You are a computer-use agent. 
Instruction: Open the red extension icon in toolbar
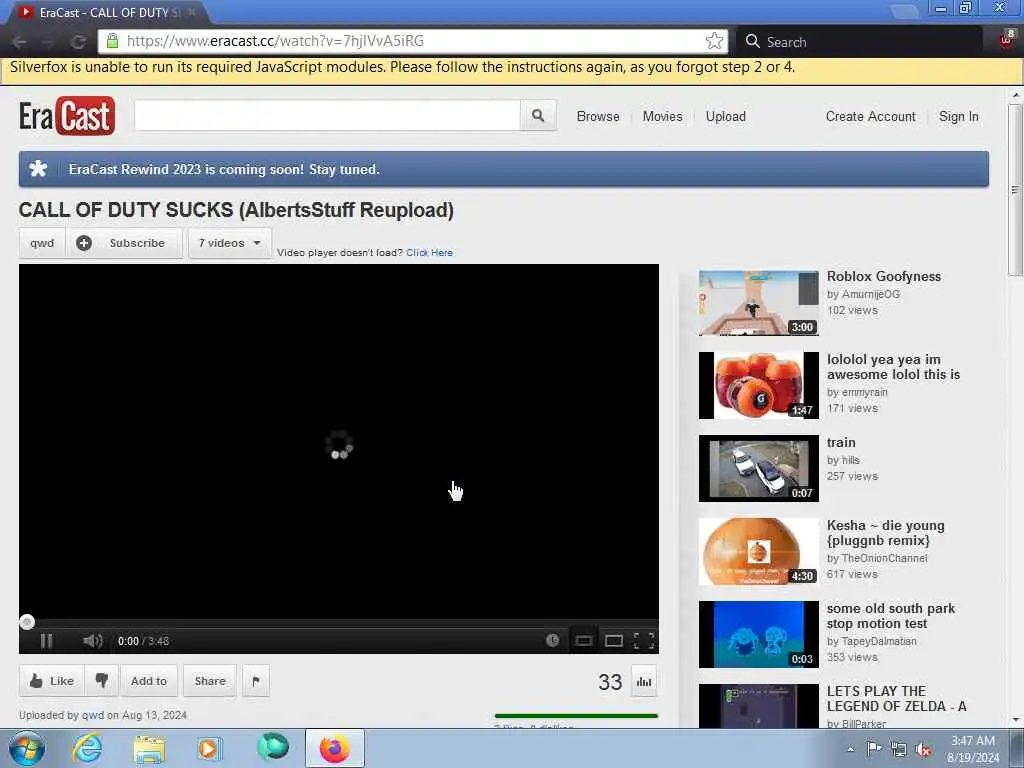[x=1006, y=39]
